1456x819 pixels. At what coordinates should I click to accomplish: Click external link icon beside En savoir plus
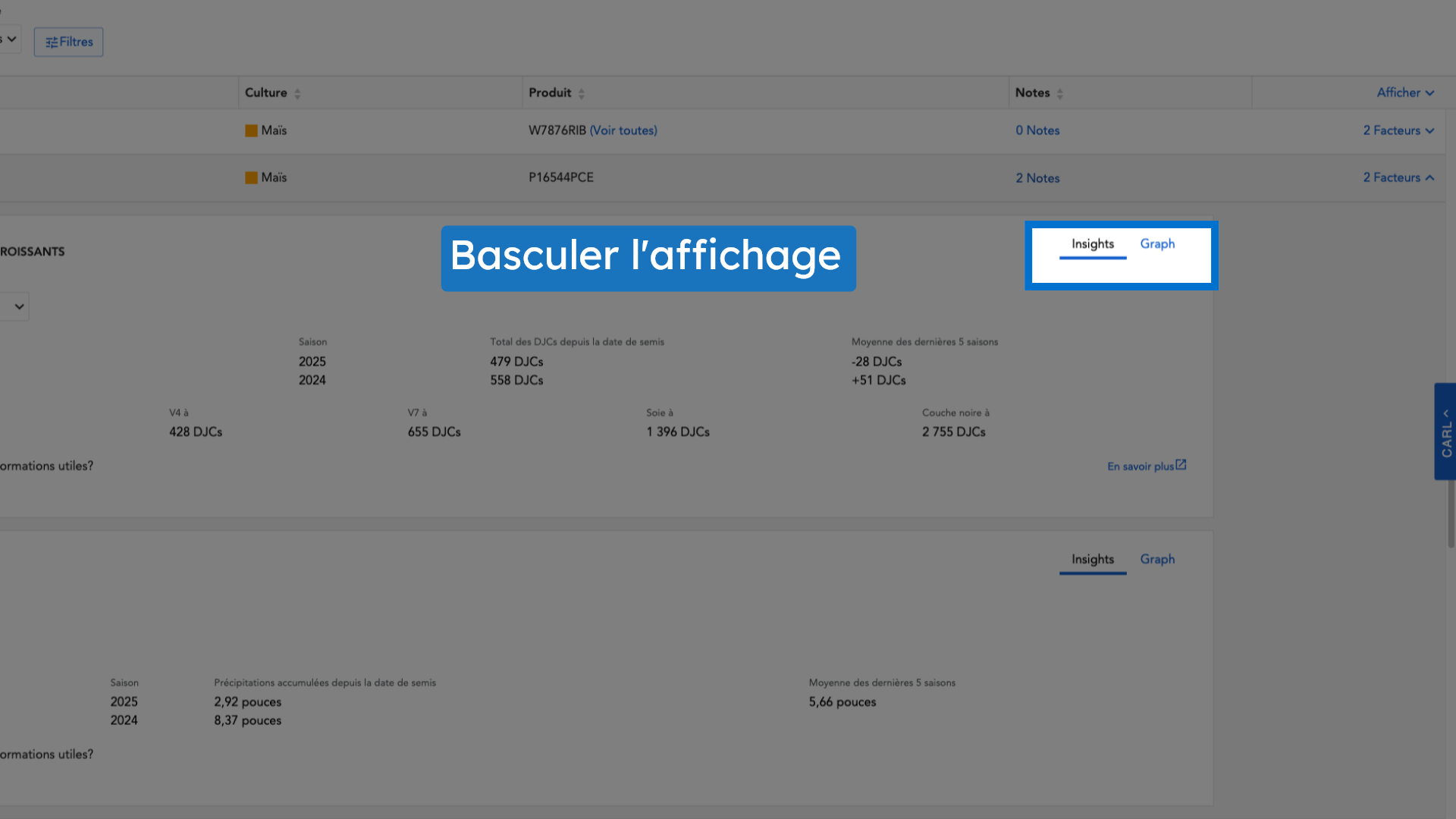(1181, 465)
